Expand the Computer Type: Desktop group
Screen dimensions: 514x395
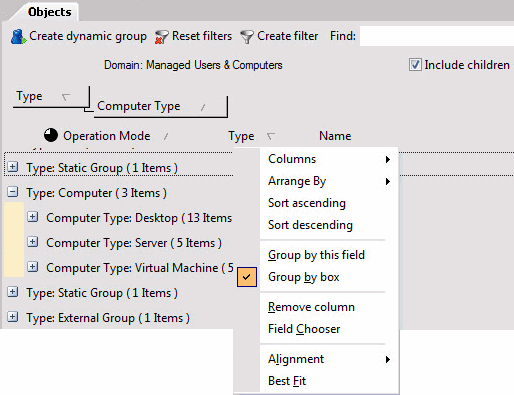[32, 217]
